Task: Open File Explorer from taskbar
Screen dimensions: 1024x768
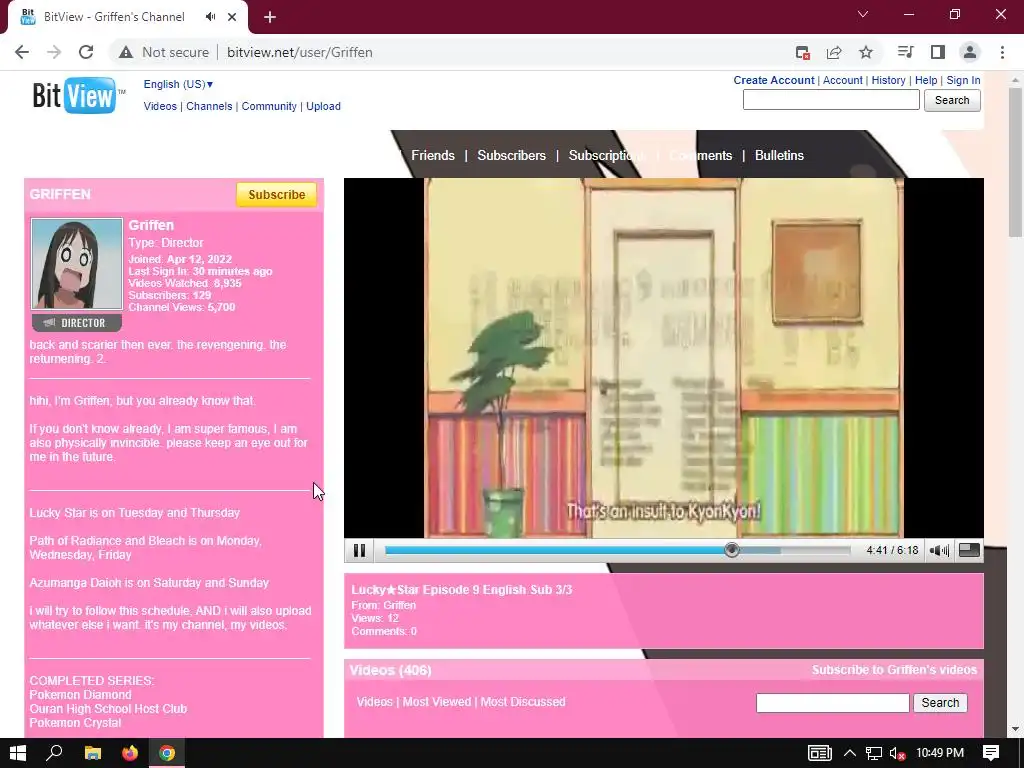Action: point(93,753)
